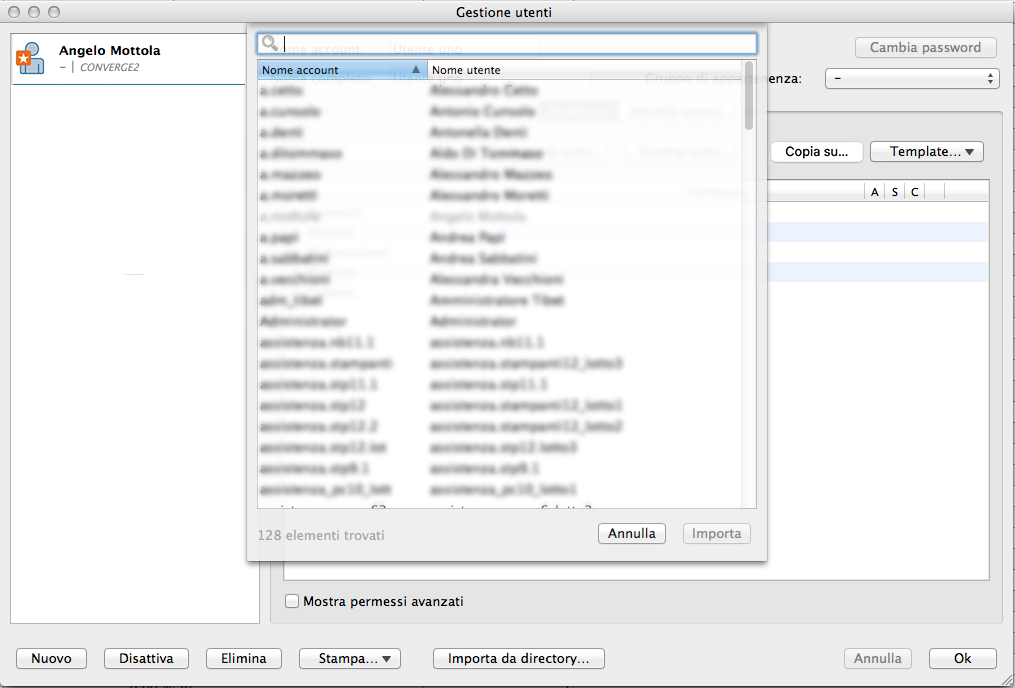The height and width of the screenshot is (688, 1015).
Task: Click Angelo Mottola's user avatar icon
Action: [30, 59]
